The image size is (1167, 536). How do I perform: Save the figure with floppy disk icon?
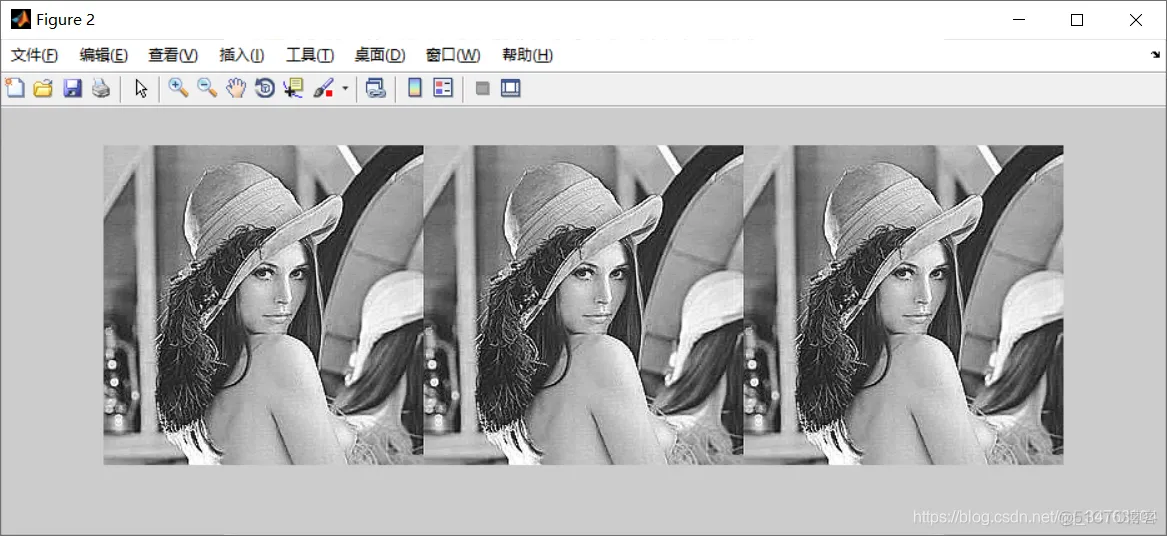coord(72,89)
